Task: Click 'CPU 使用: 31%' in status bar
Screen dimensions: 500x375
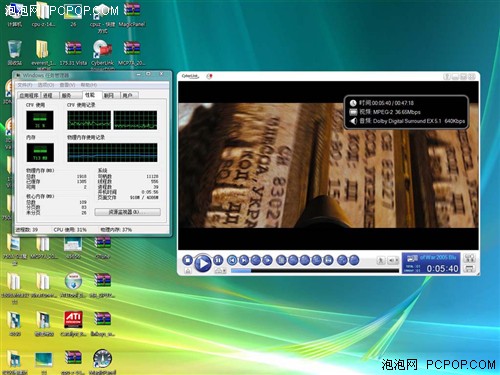Action: [70, 230]
